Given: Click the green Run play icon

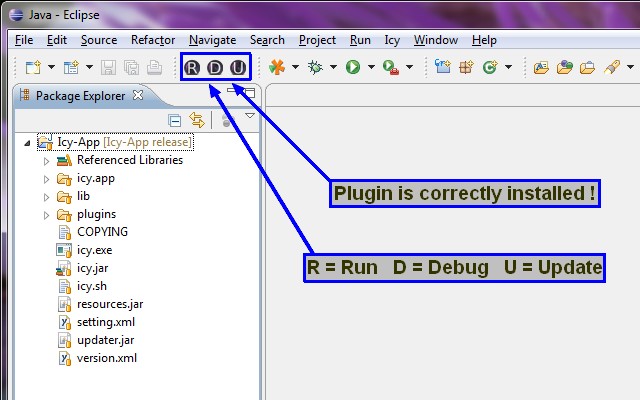Looking at the screenshot, I should pos(353,67).
